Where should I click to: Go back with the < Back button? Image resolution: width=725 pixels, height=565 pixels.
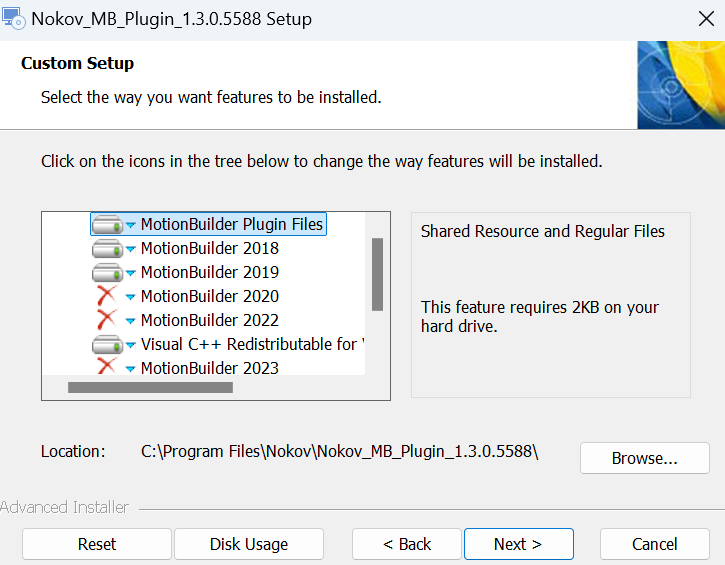tap(407, 544)
